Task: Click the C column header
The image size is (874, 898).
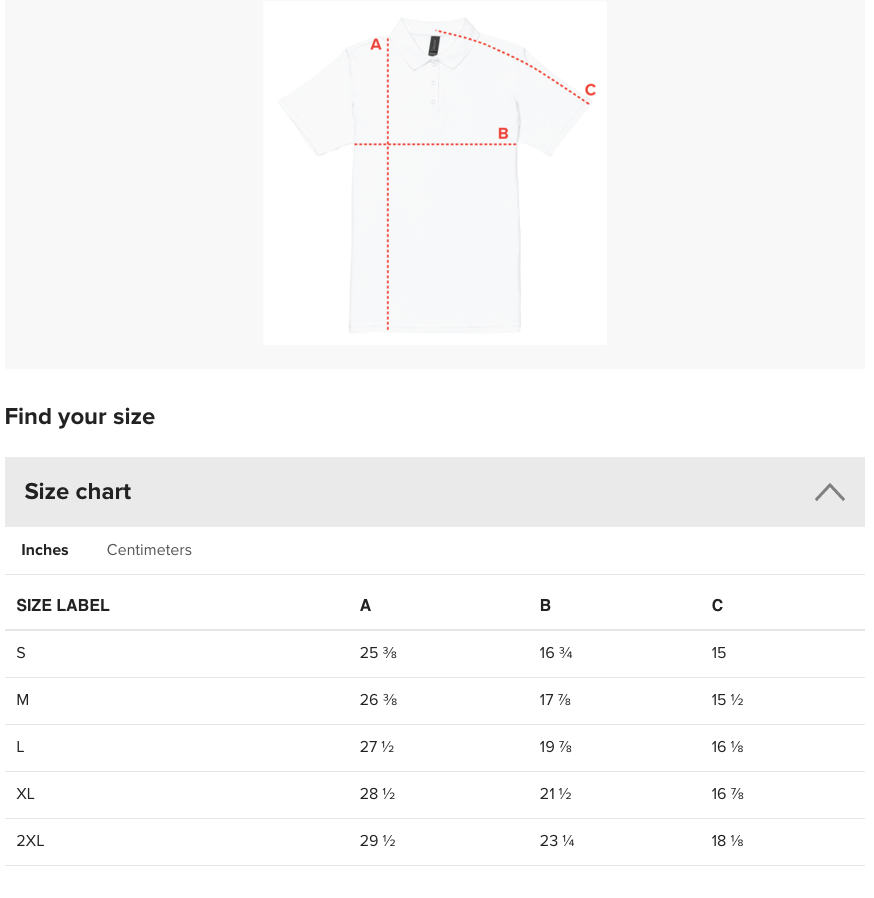Action: pyautogui.click(x=717, y=605)
